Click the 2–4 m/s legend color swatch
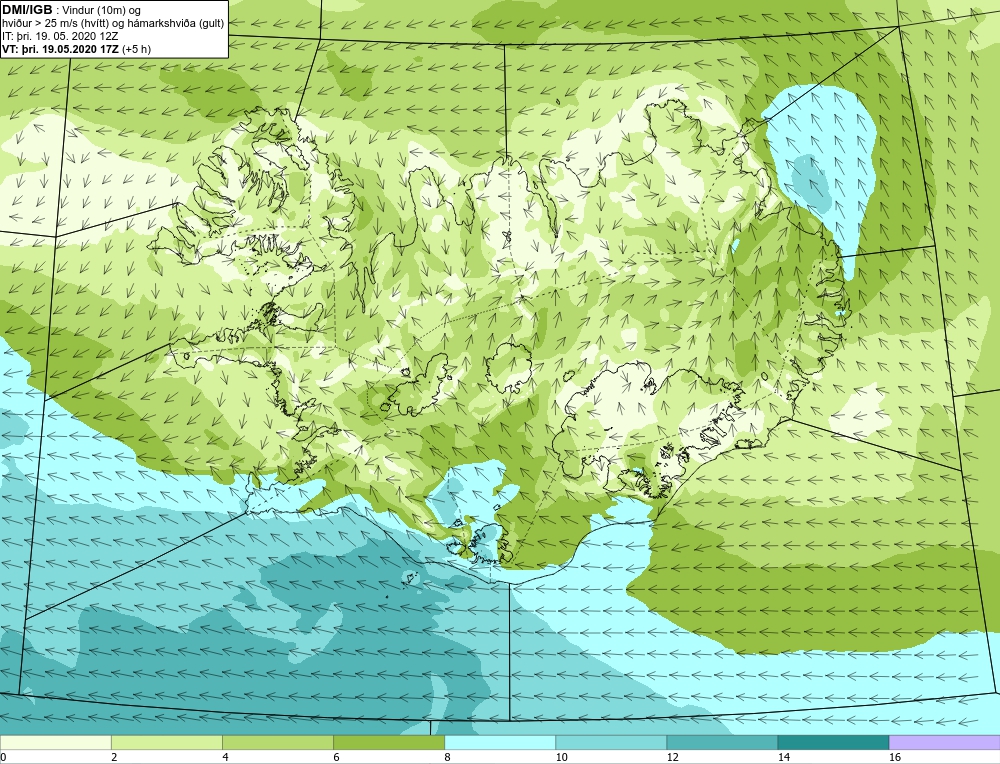 [166, 742]
